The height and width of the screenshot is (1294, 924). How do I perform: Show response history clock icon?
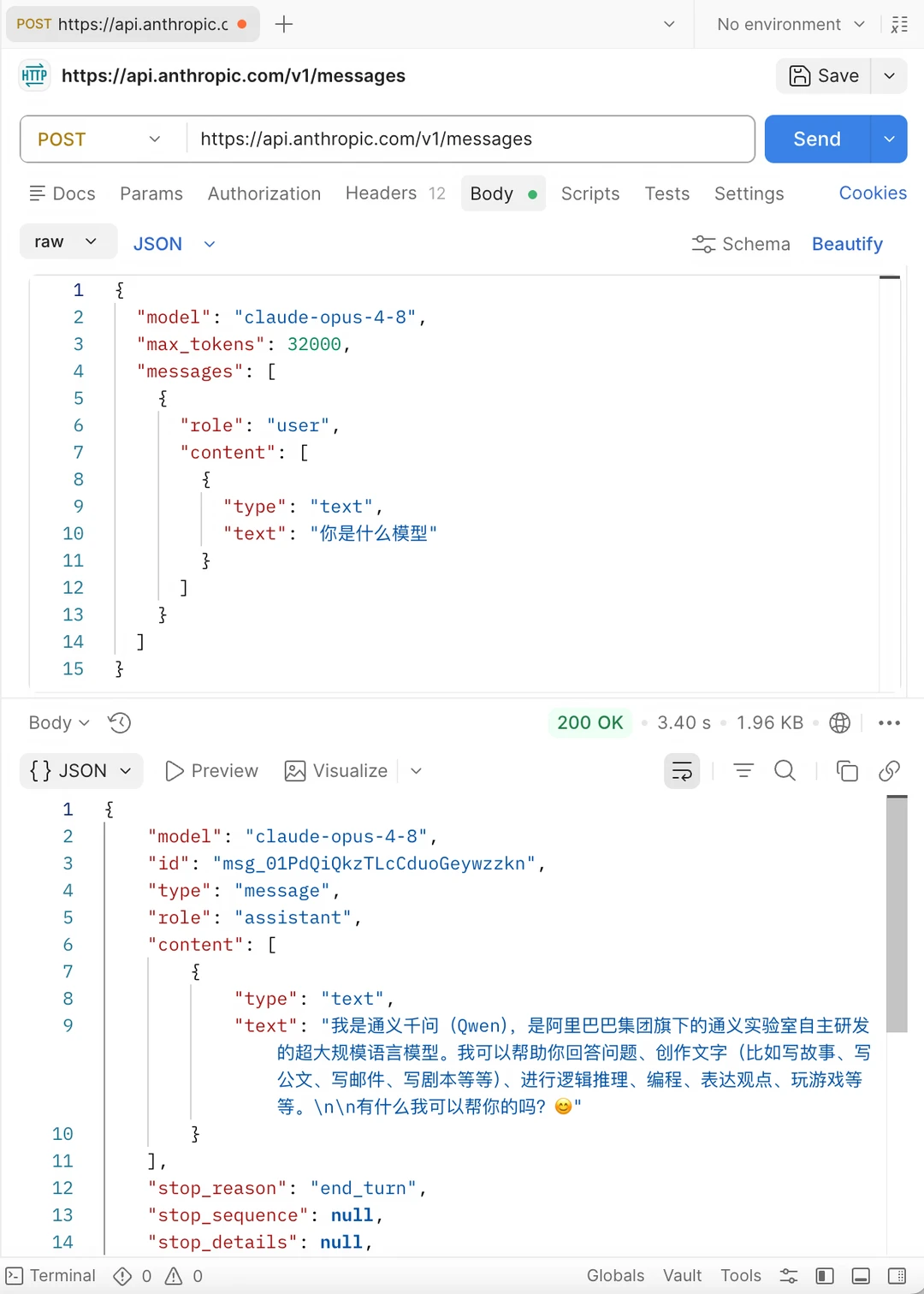[120, 723]
